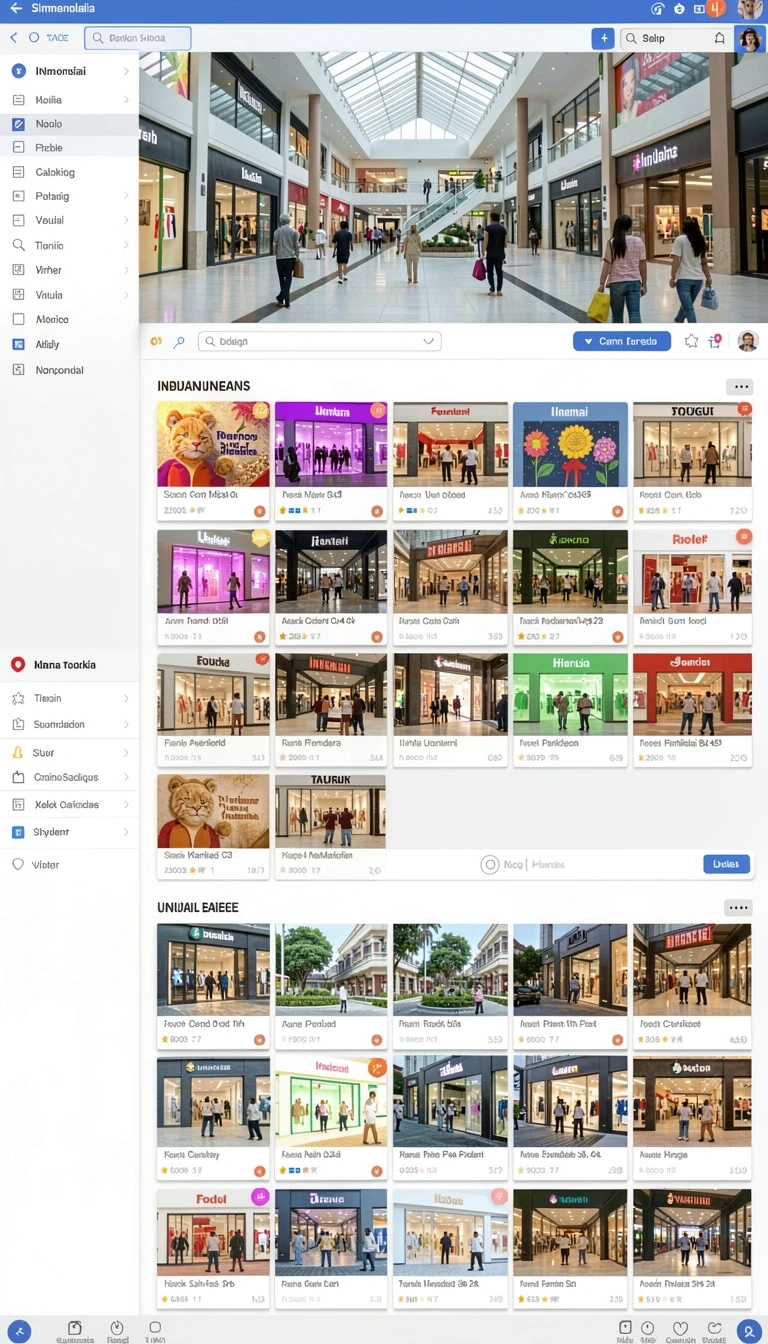Click the Vister shield icon in the sidebar
Screen dimensions: 768x1344
coord(17,865)
